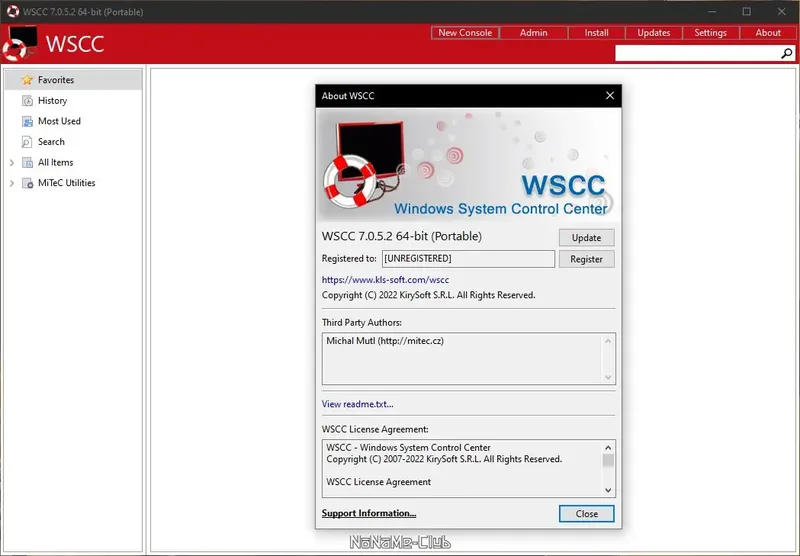The image size is (800, 556).
Task: Open the Install menu
Action: pos(596,33)
